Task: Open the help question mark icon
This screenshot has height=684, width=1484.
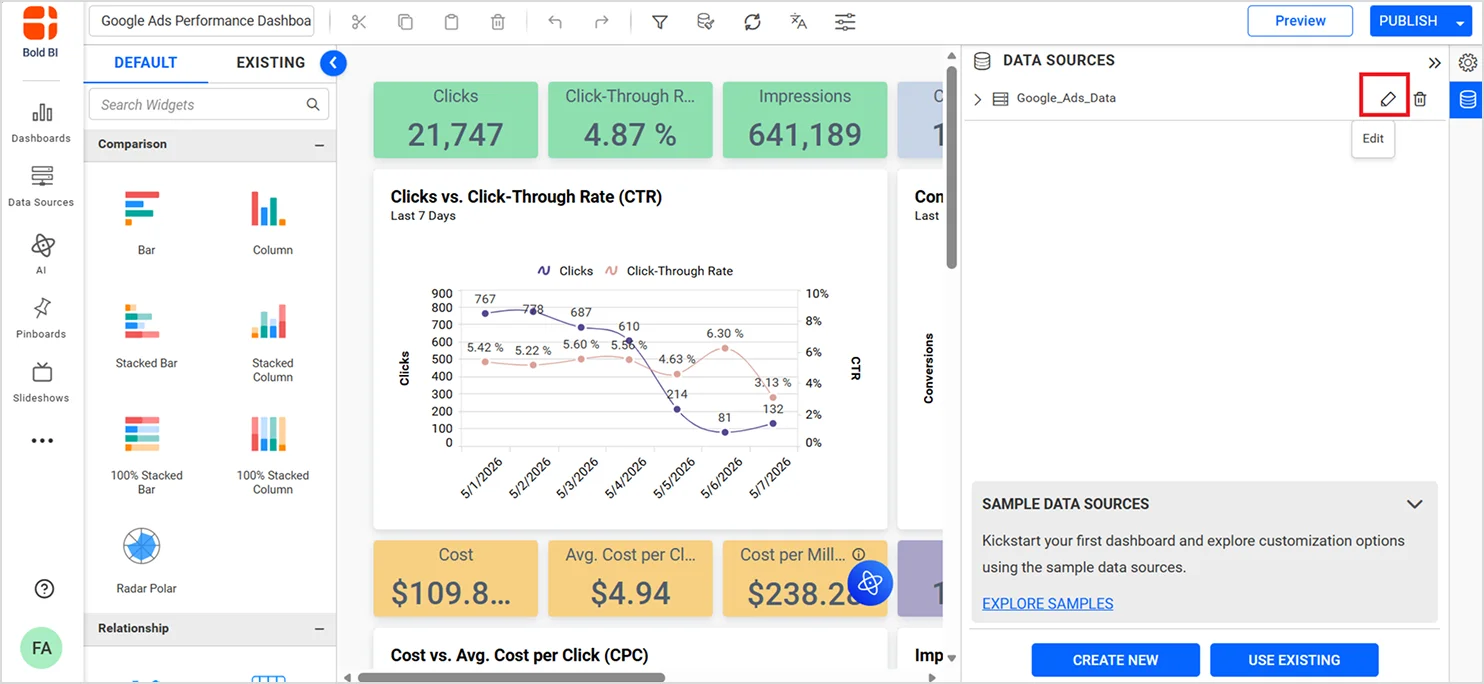Action: 44,589
